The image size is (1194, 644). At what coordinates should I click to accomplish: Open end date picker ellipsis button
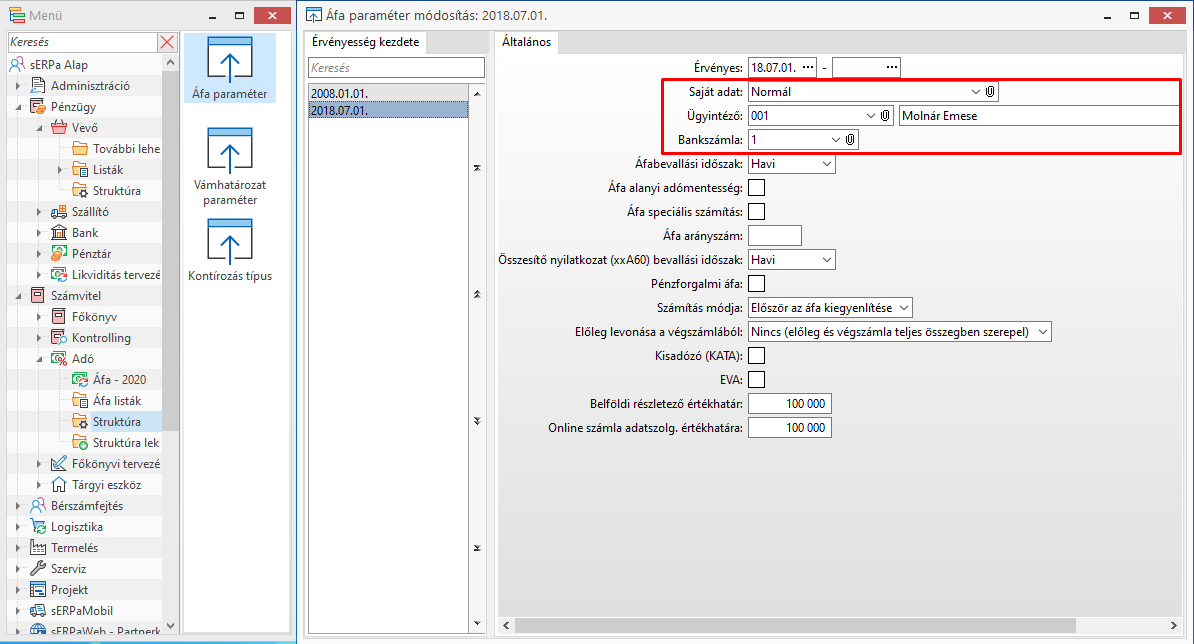coord(892,67)
